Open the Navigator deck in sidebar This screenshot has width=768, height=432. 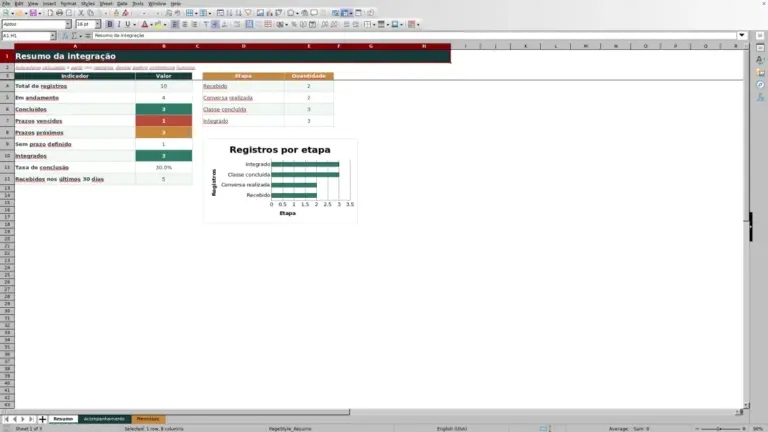click(760, 85)
